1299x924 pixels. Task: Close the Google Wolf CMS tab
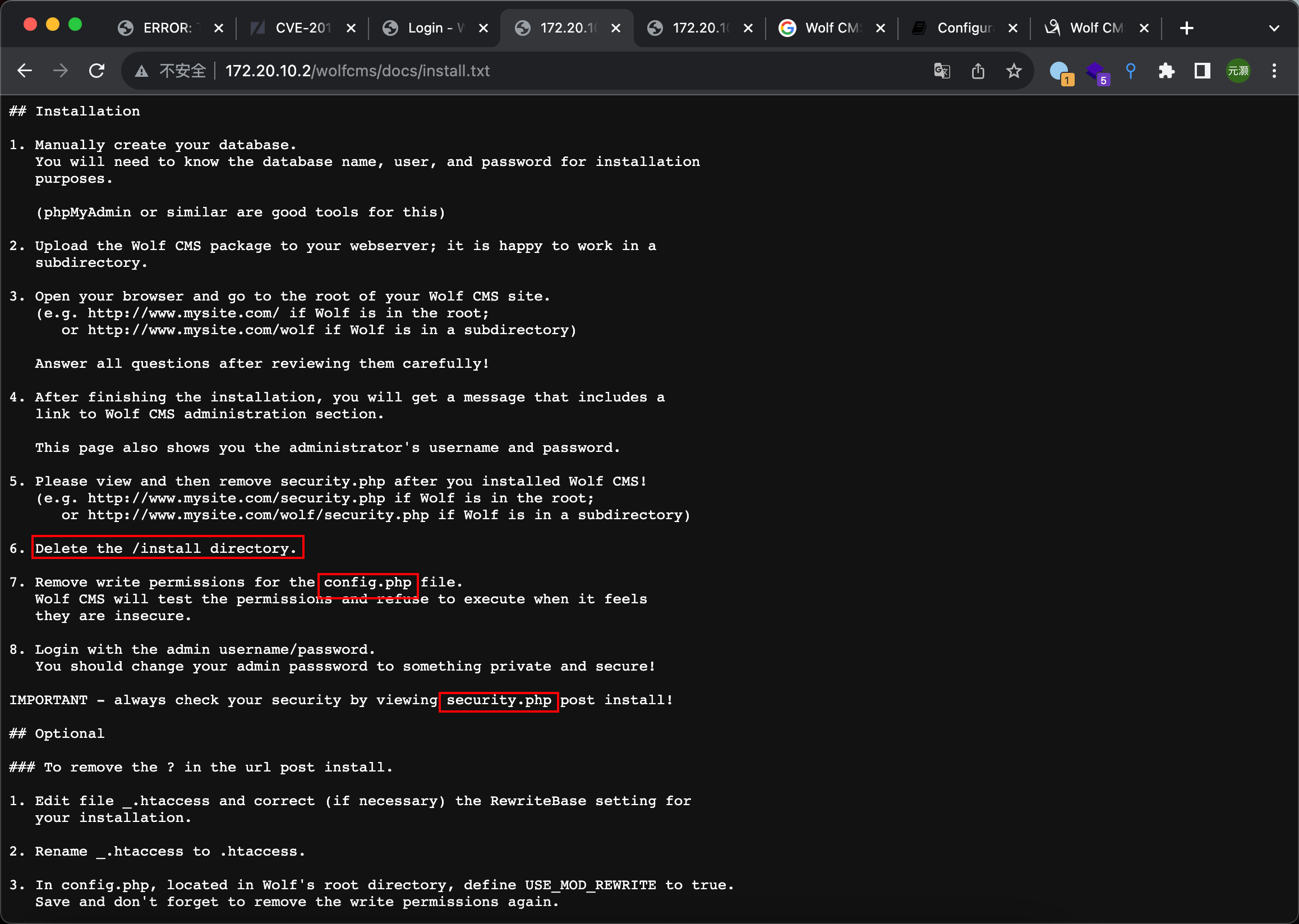pos(881,28)
